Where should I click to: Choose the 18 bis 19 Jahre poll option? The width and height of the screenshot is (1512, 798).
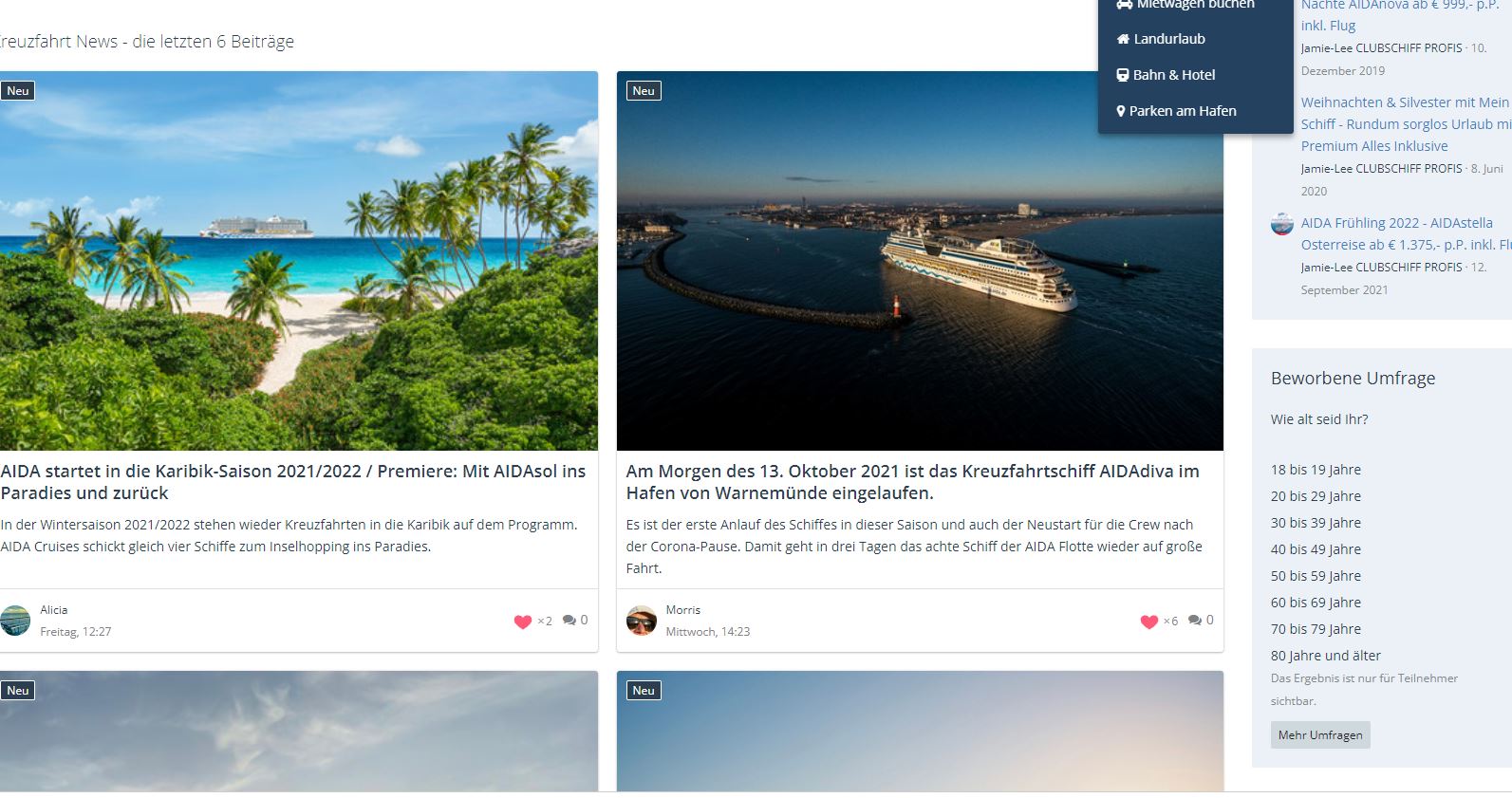1316,470
